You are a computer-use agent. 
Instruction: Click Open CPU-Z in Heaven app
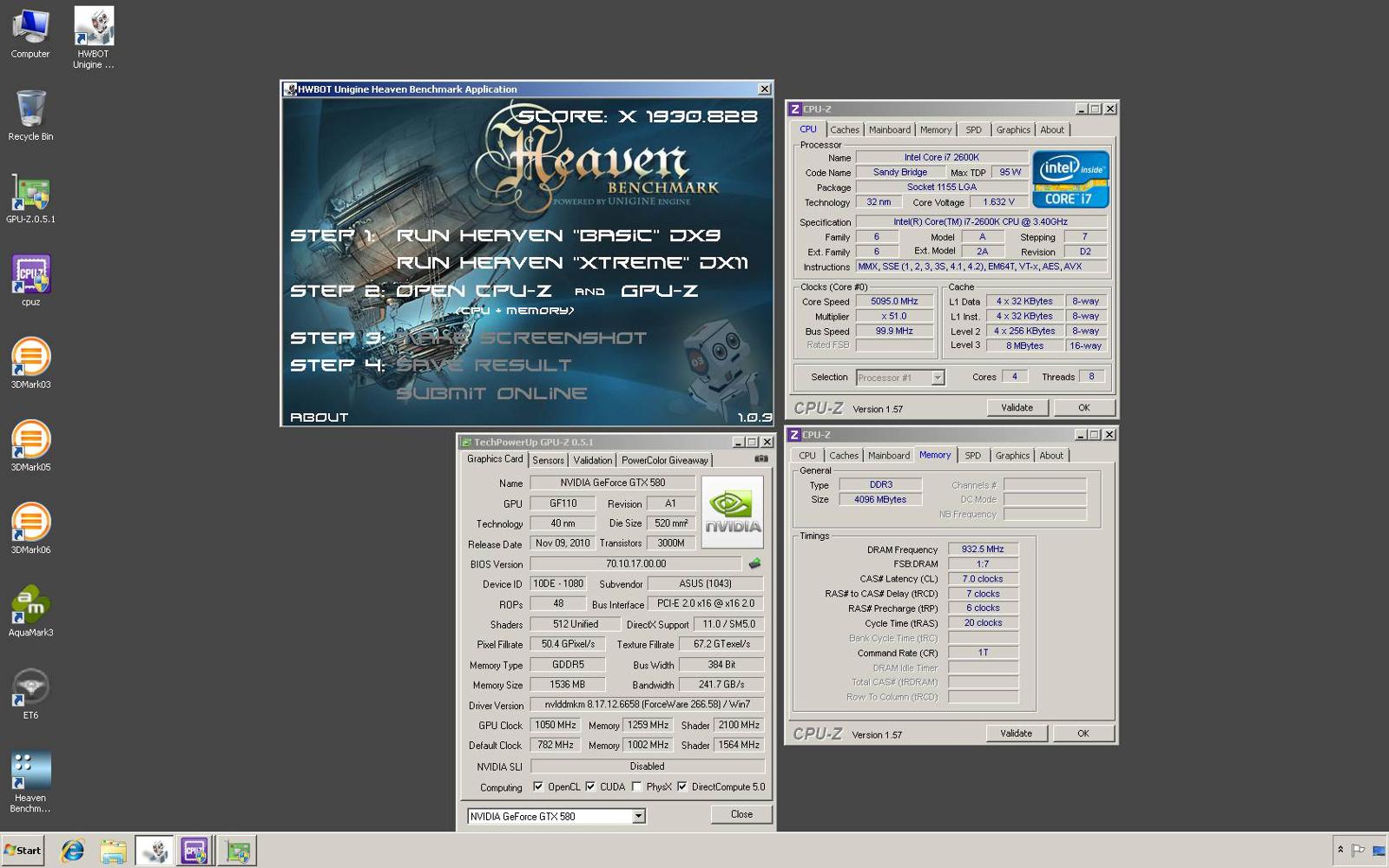tap(474, 291)
